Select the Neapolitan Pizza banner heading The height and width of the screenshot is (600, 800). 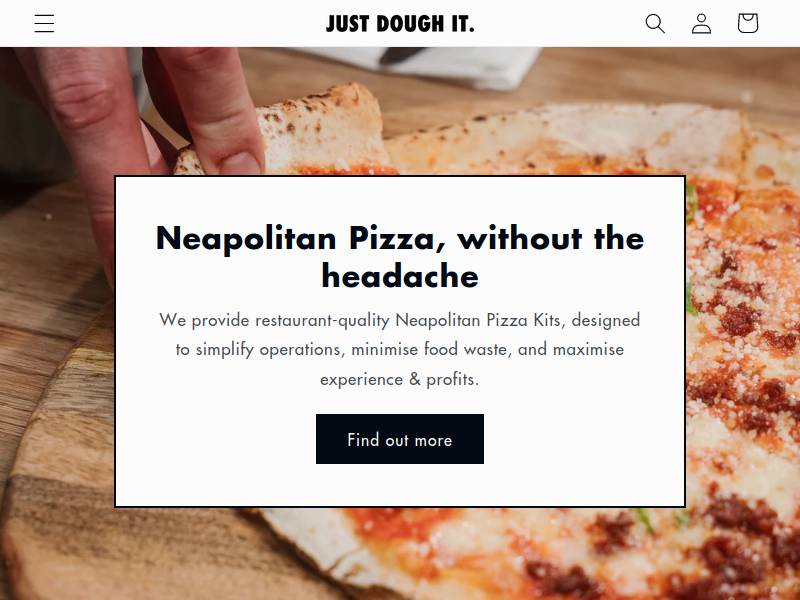(x=400, y=257)
